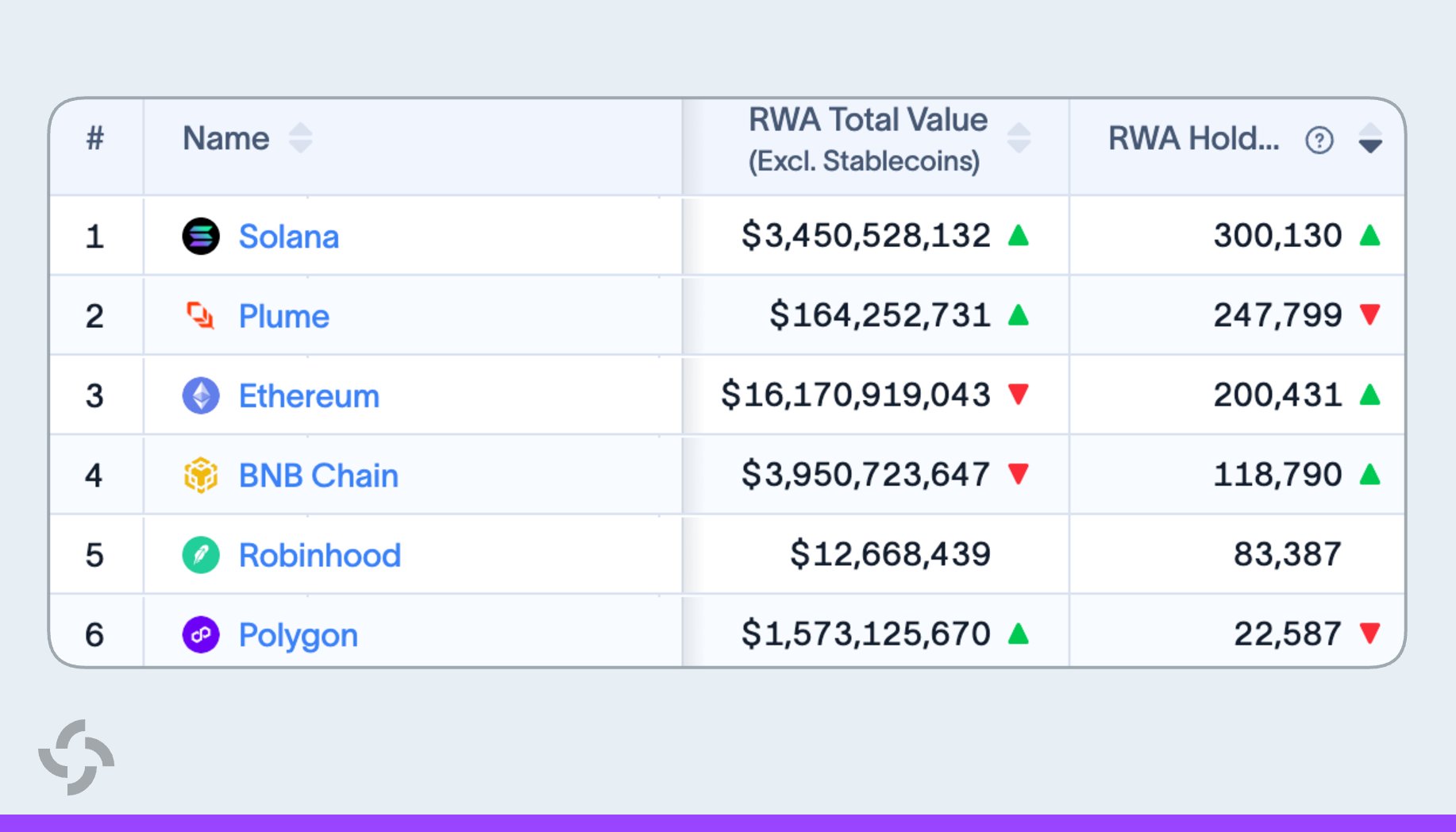Click the RWA Total Value header text
This screenshot has height=832, width=1456.
(x=868, y=140)
